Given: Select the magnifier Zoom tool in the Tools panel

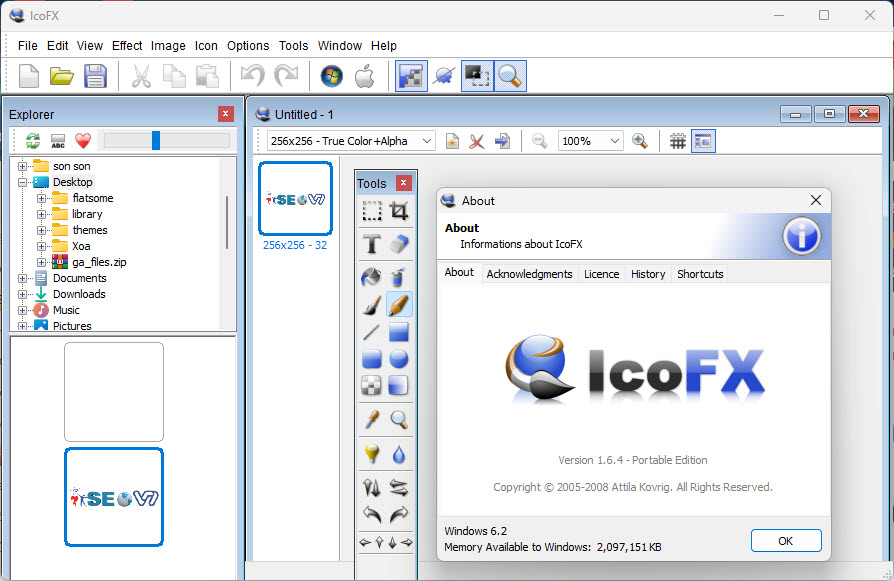Looking at the screenshot, I should [x=399, y=420].
